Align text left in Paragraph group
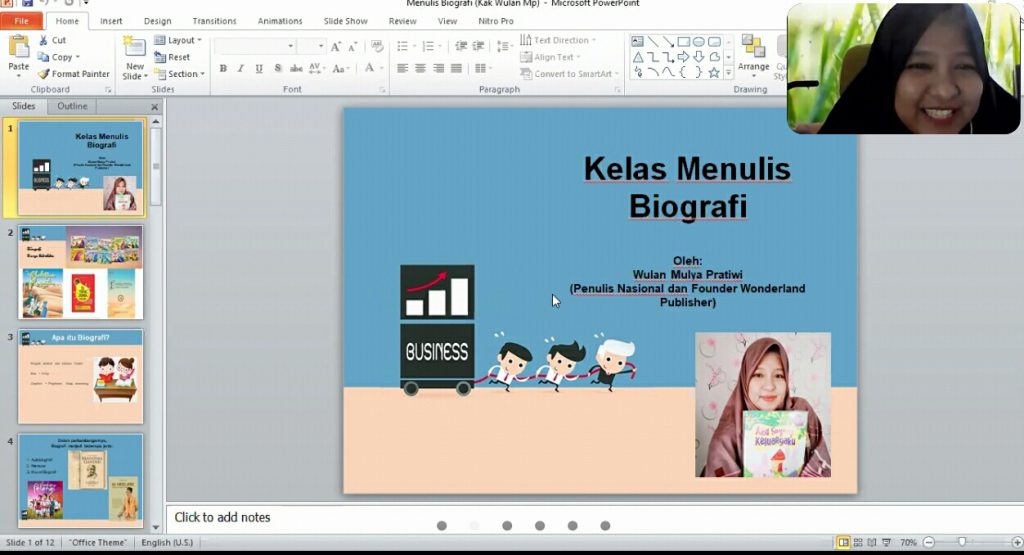This screenshot has height=555, width=1024. pyautogui.click(x=402, y=68)
